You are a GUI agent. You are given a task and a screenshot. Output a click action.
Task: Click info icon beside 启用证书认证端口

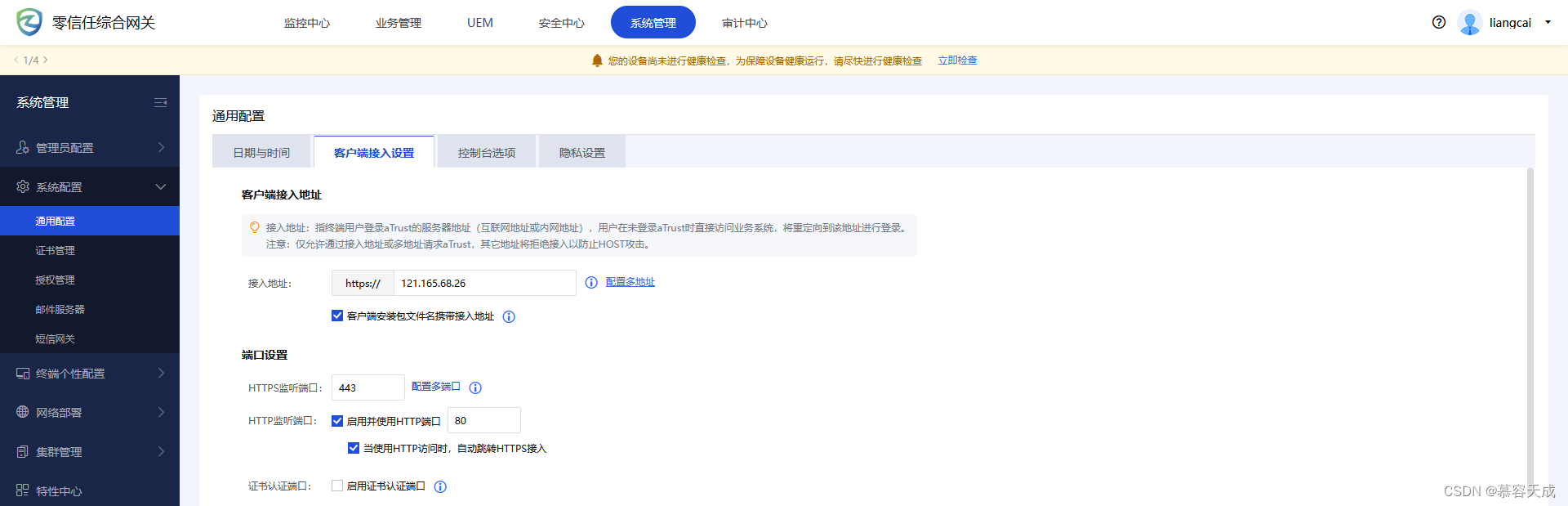point(440,487)
